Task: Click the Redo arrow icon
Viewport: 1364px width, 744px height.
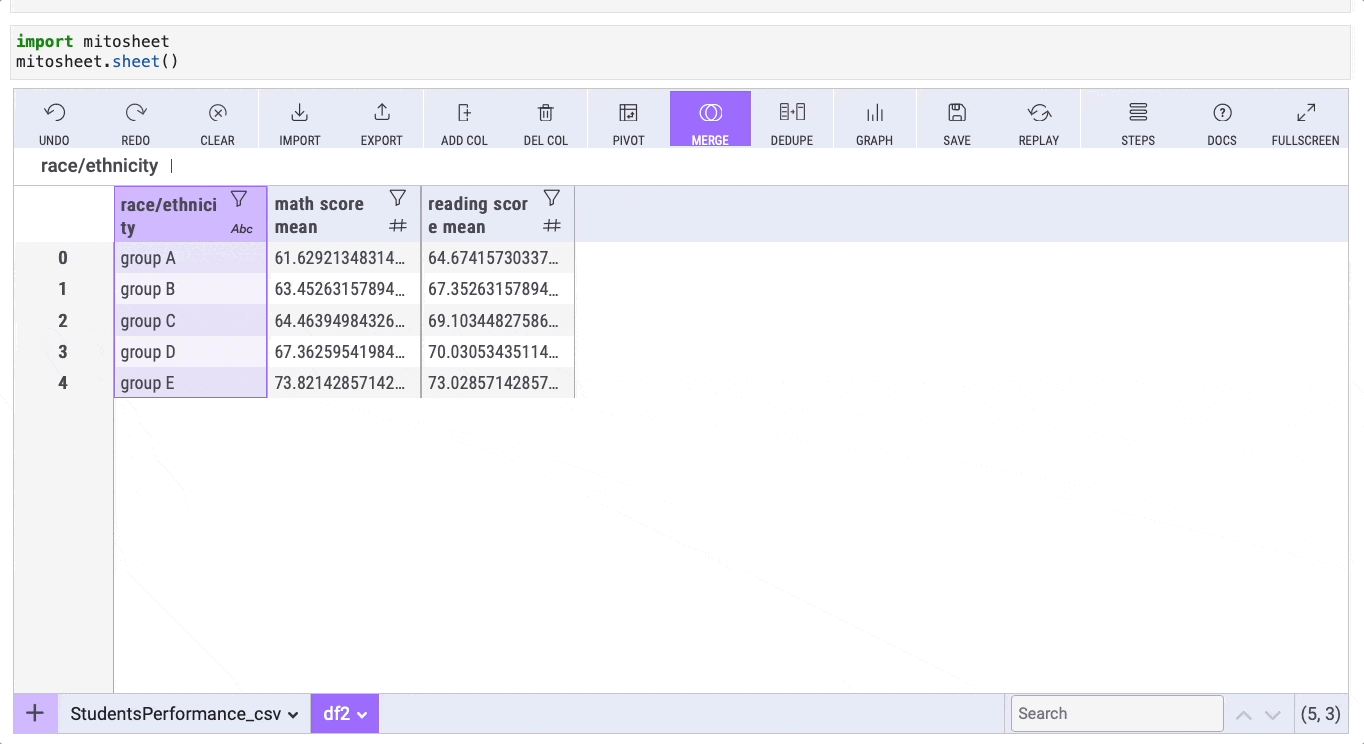Action: tap(136, 113)
